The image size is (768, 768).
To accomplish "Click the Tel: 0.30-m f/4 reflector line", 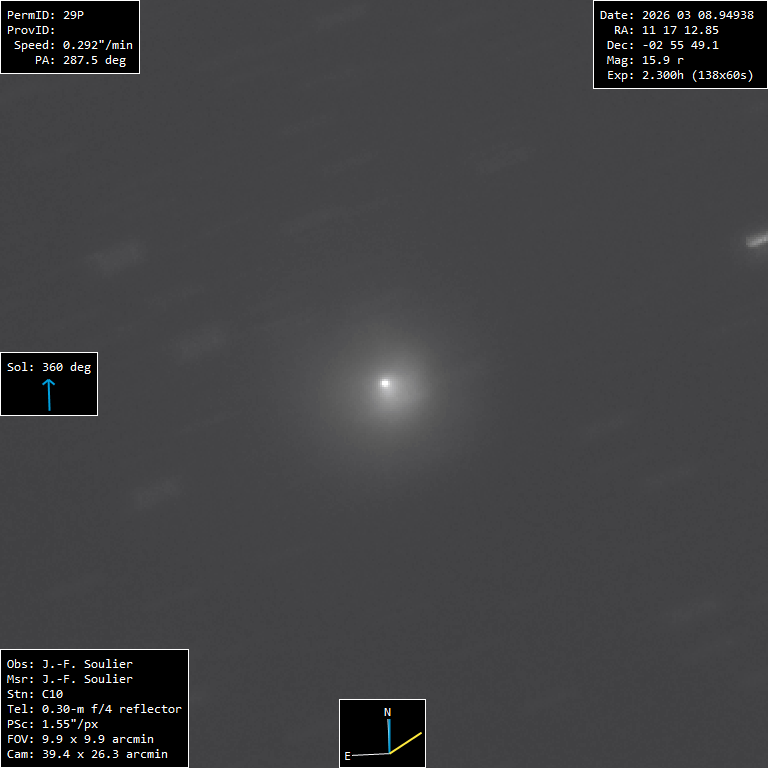I will click(94, 709).
